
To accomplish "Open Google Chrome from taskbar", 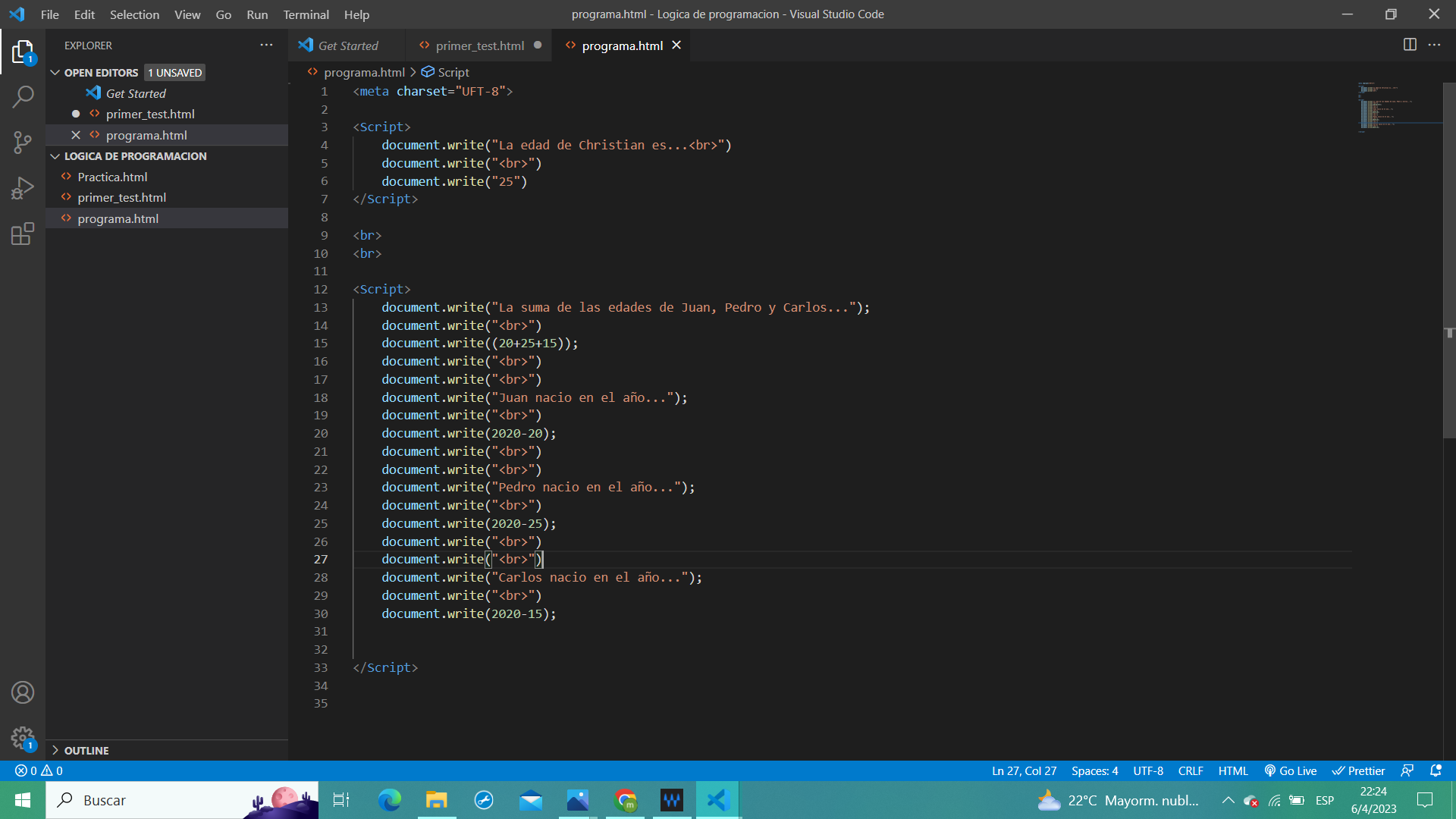I will point(626,800).
